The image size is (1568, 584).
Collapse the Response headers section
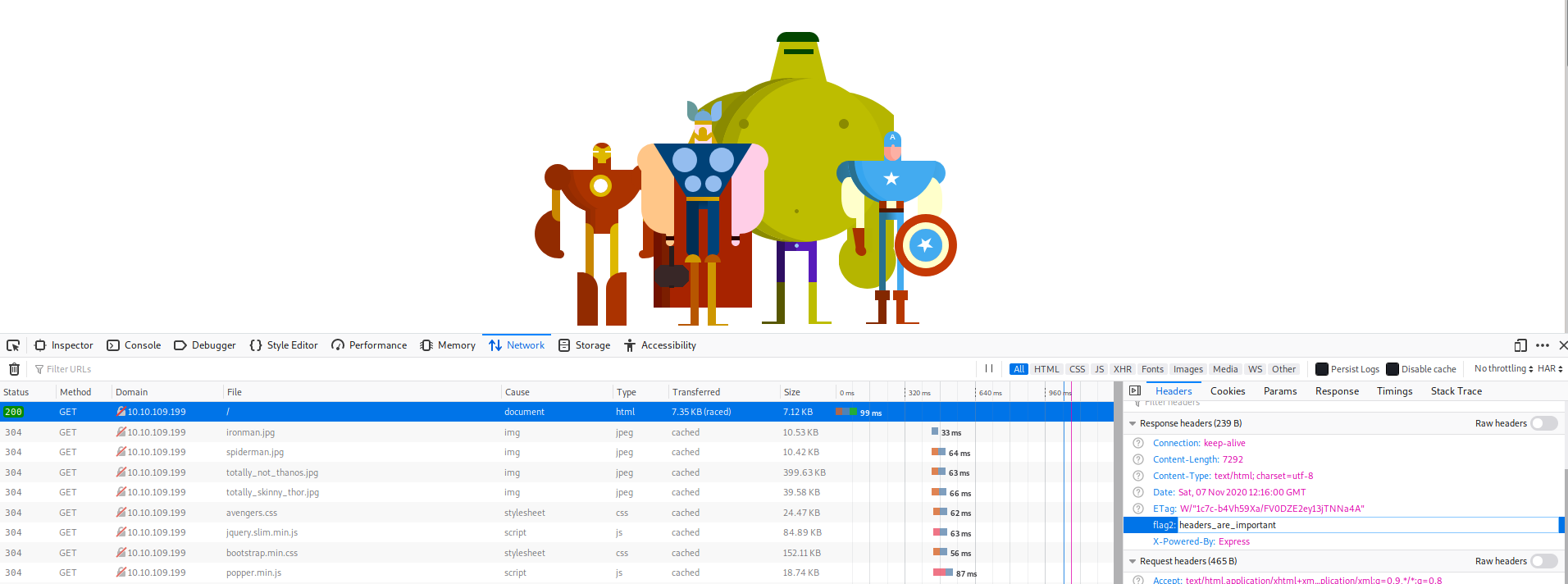click(1133, 423)
